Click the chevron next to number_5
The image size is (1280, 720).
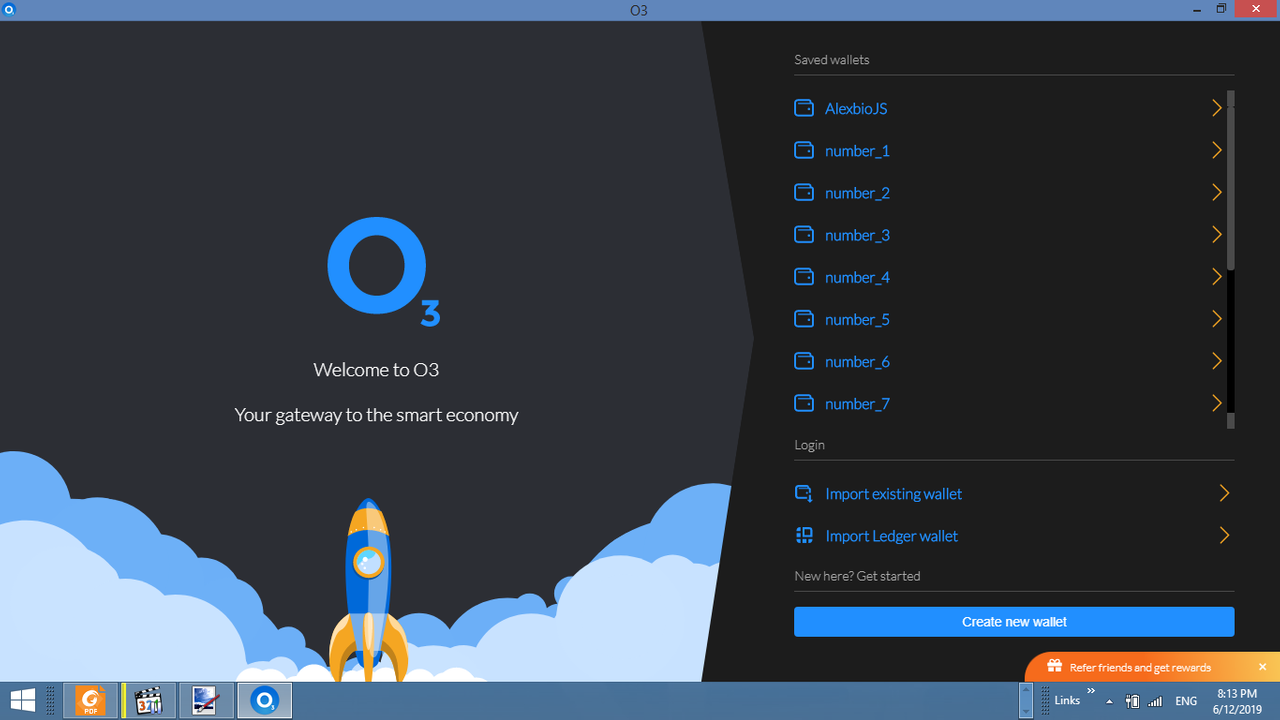coord(1217,318)
